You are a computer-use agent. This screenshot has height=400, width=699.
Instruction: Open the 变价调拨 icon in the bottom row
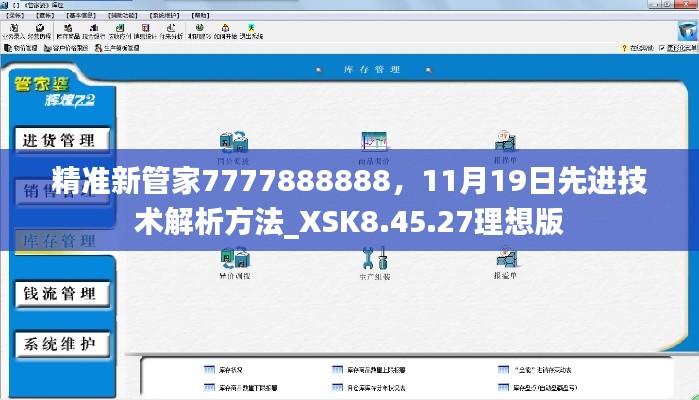point(234,262)
